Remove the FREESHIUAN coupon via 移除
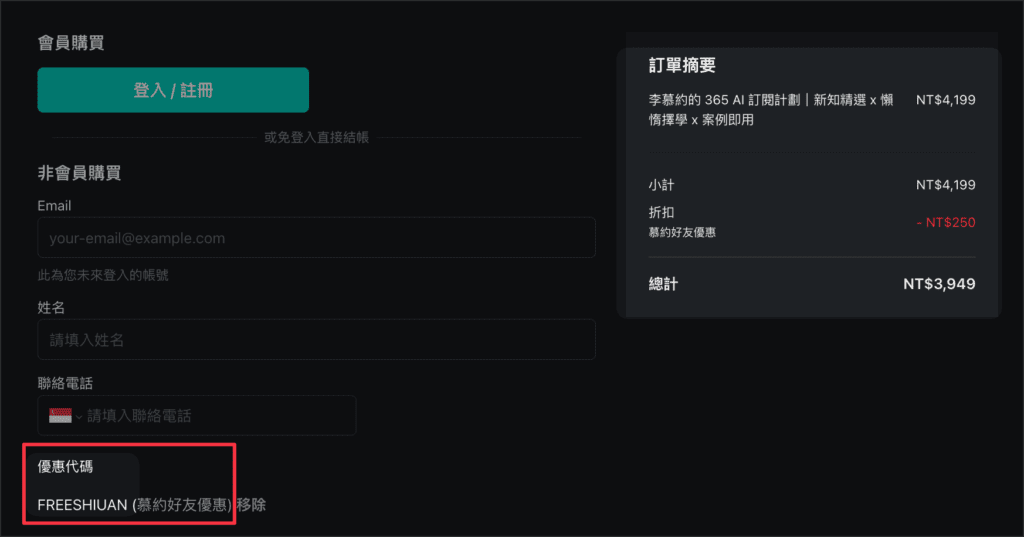 [x=251, y=505]
